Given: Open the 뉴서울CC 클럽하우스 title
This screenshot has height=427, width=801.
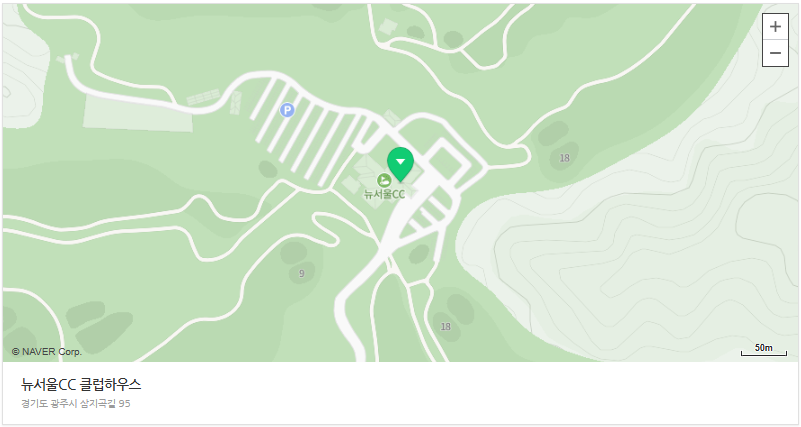Looking at the screenshot, I should click(81, 384).
